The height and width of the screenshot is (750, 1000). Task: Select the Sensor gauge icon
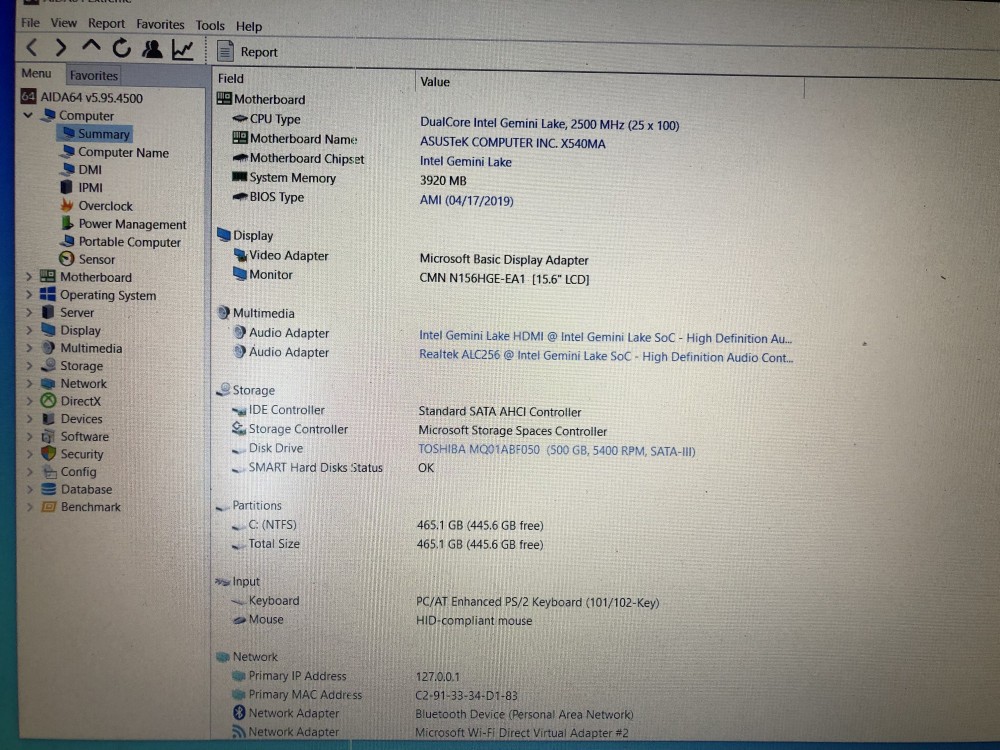coord(66,259)
